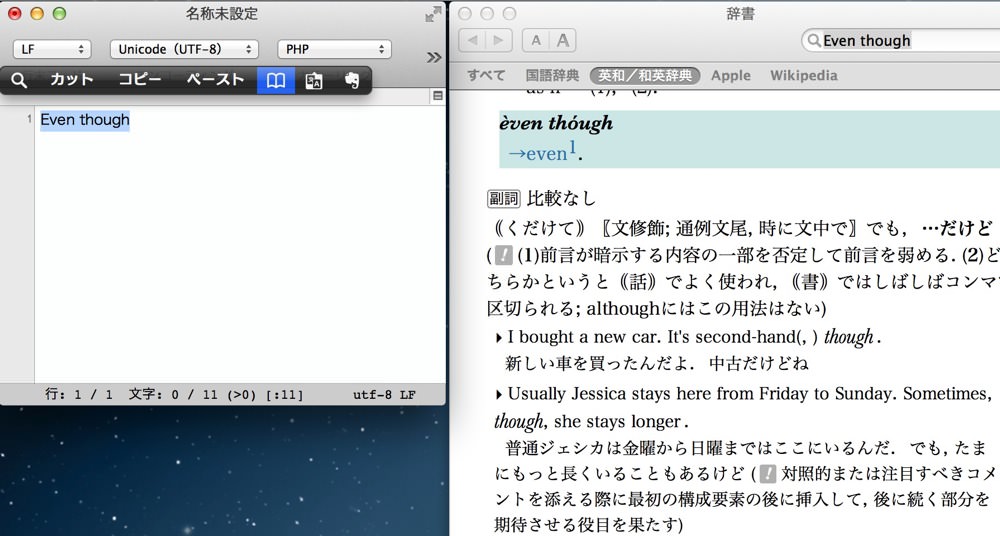
Task: Decrease dictionary font size small A
Action: coord(536,40)
